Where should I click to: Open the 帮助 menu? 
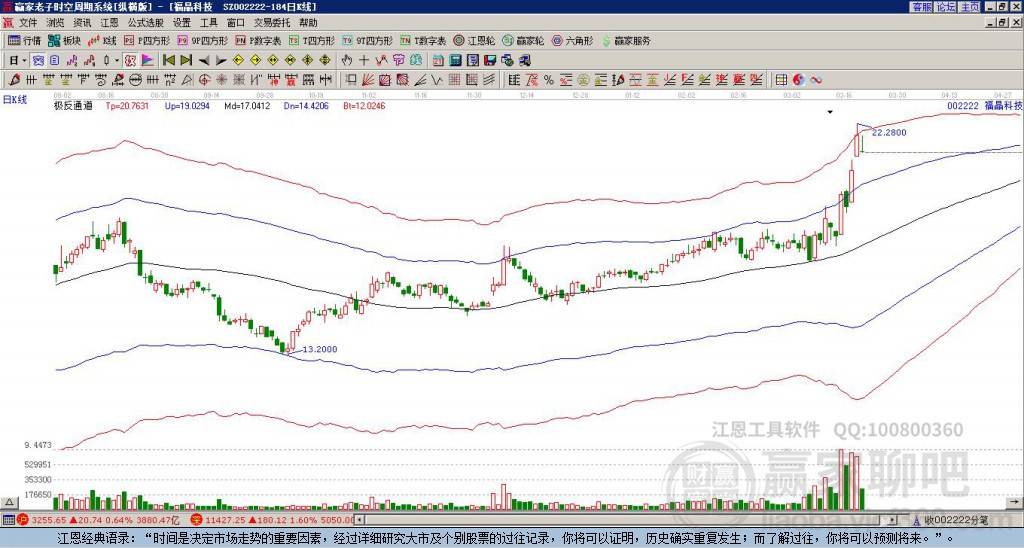coord(308,23)
